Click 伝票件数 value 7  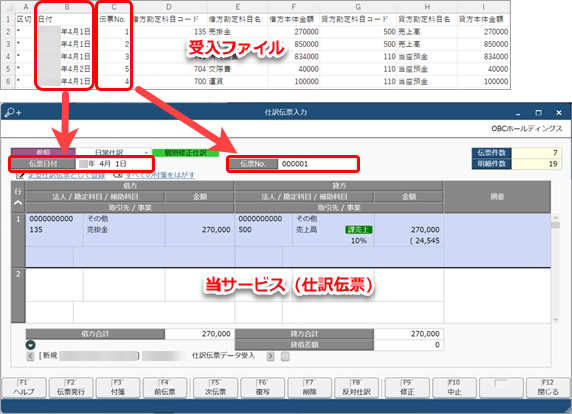coord(536,152)
